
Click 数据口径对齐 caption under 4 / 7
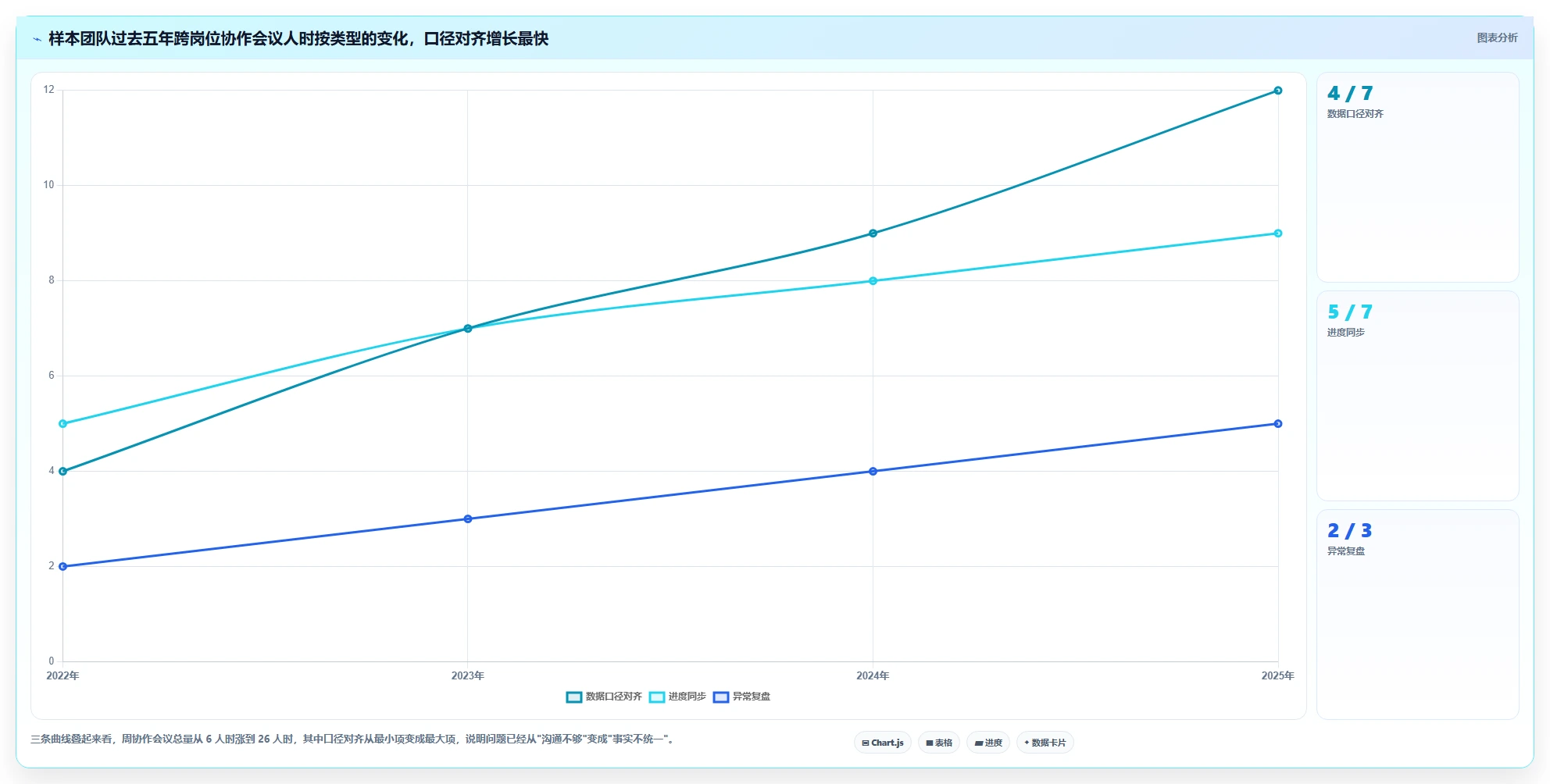(1355, 114)
